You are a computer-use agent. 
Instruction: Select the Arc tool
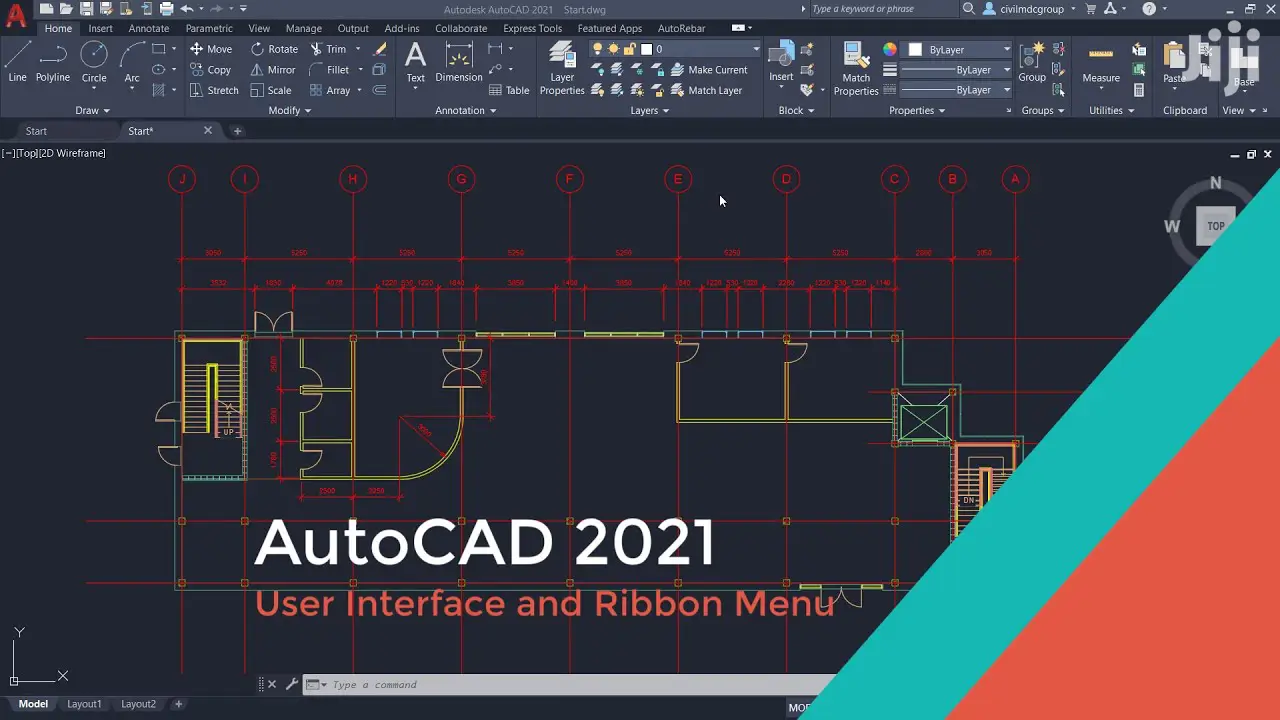pos(132,62)
